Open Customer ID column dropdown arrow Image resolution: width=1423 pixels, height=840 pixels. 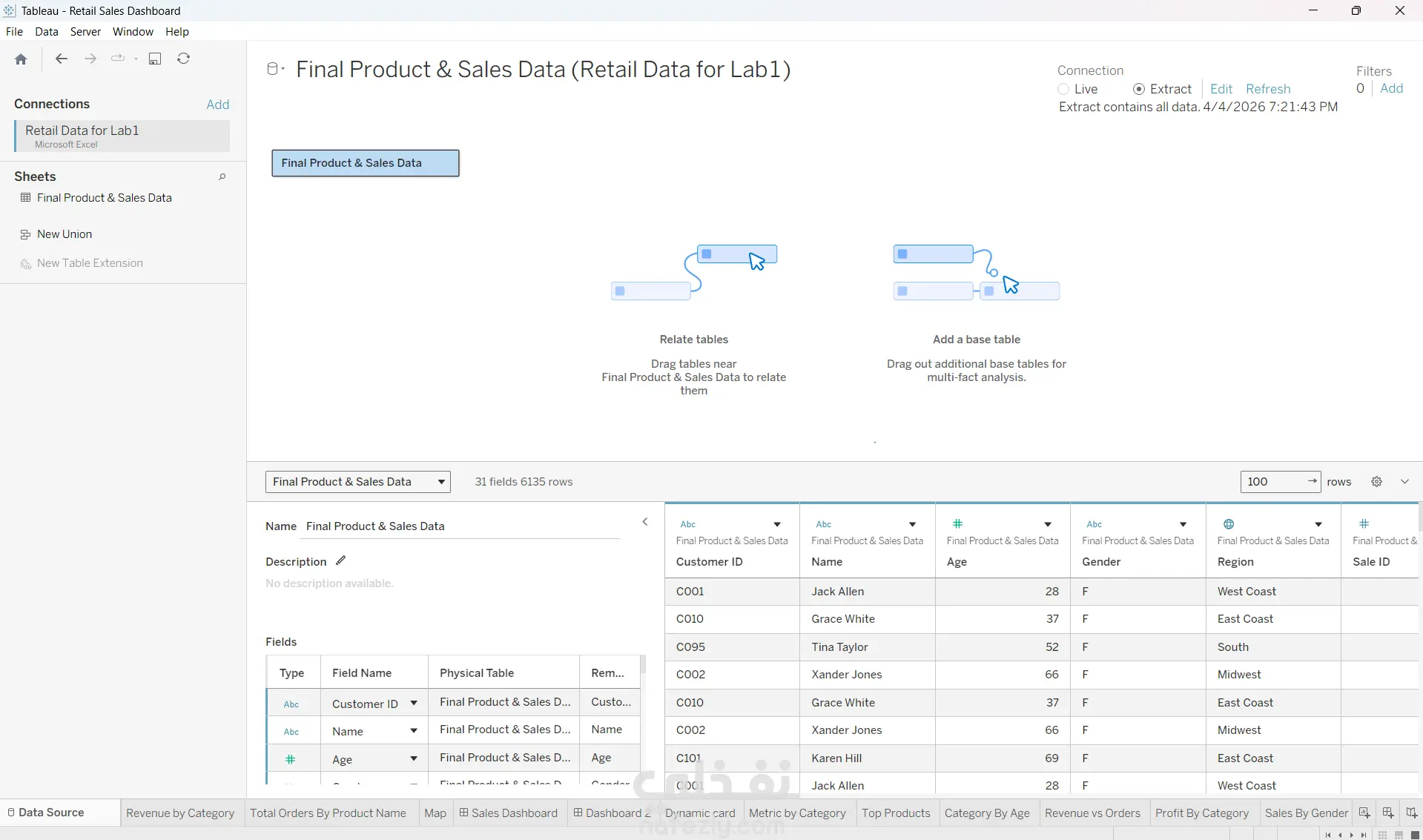point(777,524)
